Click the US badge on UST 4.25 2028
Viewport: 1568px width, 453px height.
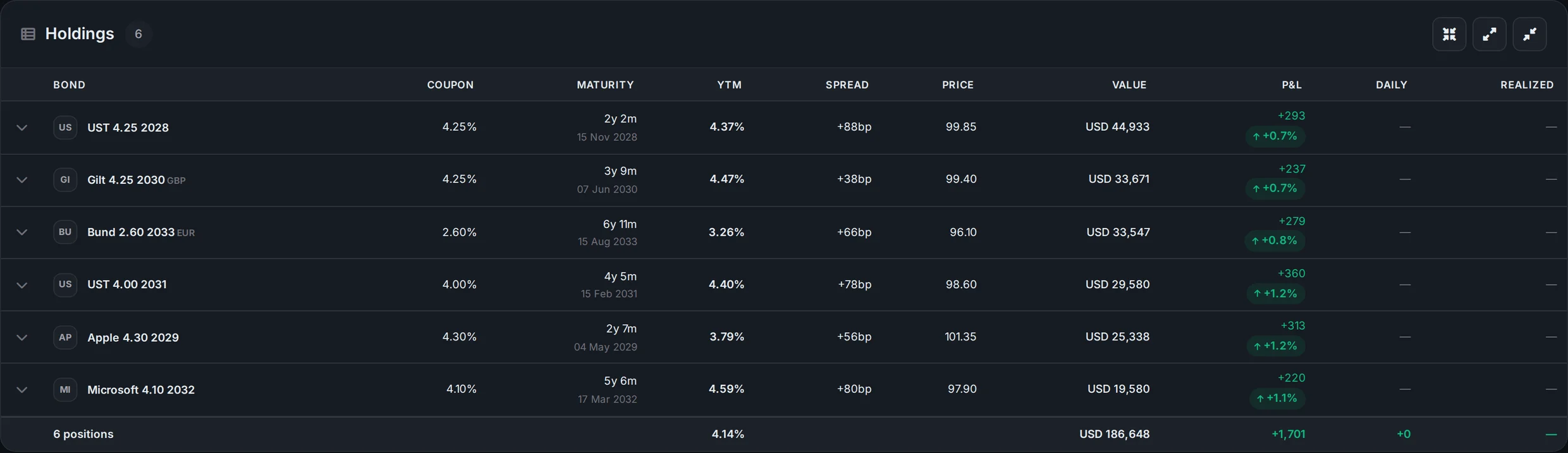[x=65, y=127]
